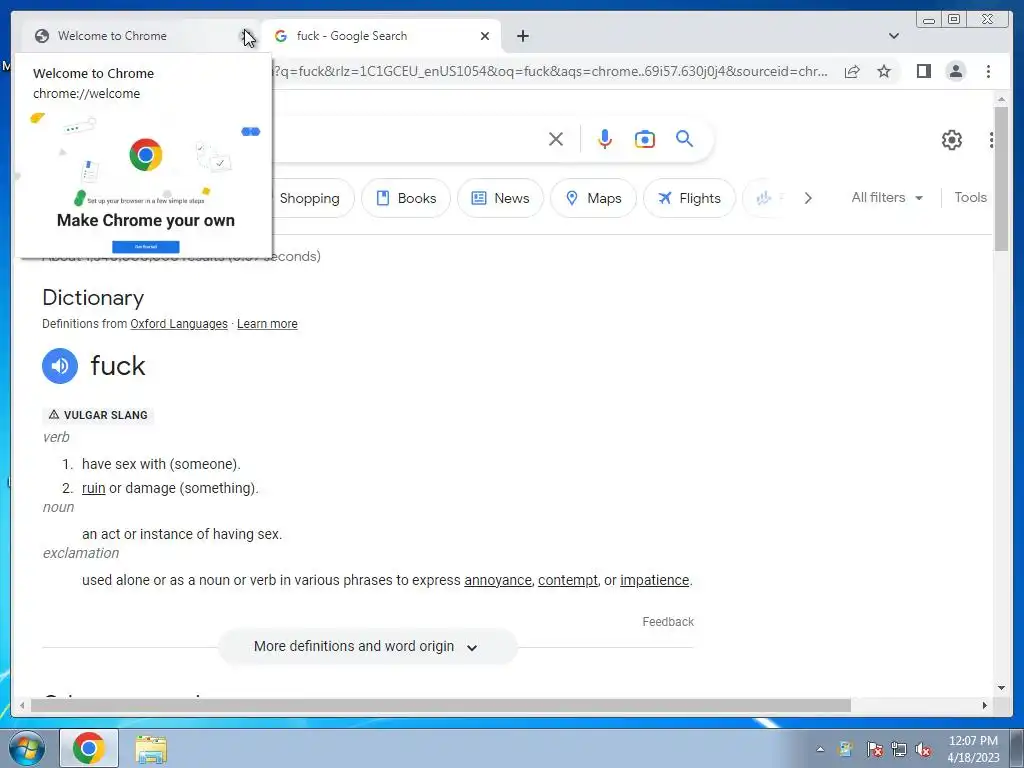Click the share this page icon
The image size is (1024, 768).
[x=852, y=71]
